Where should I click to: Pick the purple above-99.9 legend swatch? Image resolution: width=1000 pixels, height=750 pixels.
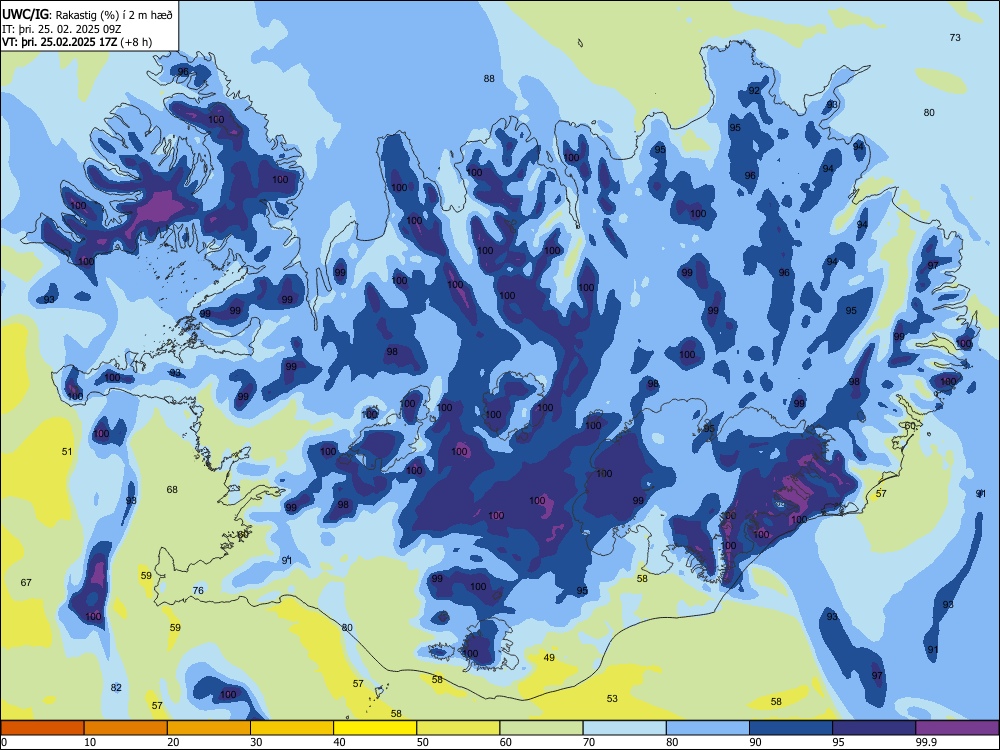[x=957, y=728]
